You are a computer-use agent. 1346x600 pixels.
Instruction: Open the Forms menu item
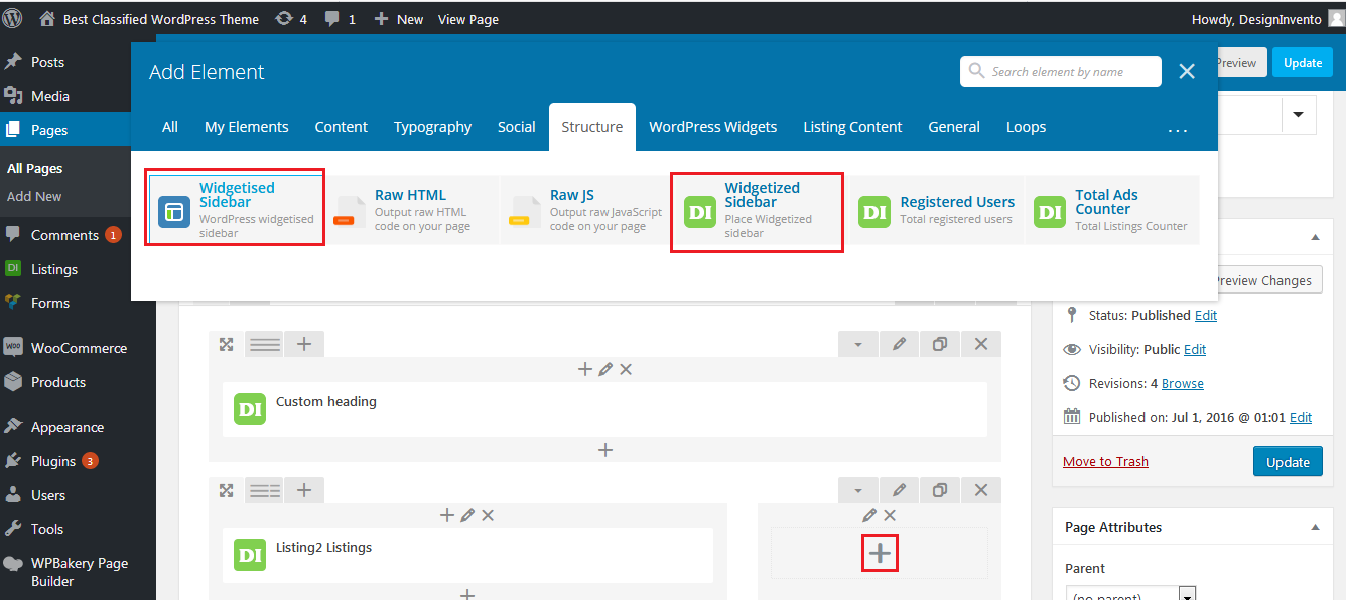pyautogui.click(x=50, y=303)
